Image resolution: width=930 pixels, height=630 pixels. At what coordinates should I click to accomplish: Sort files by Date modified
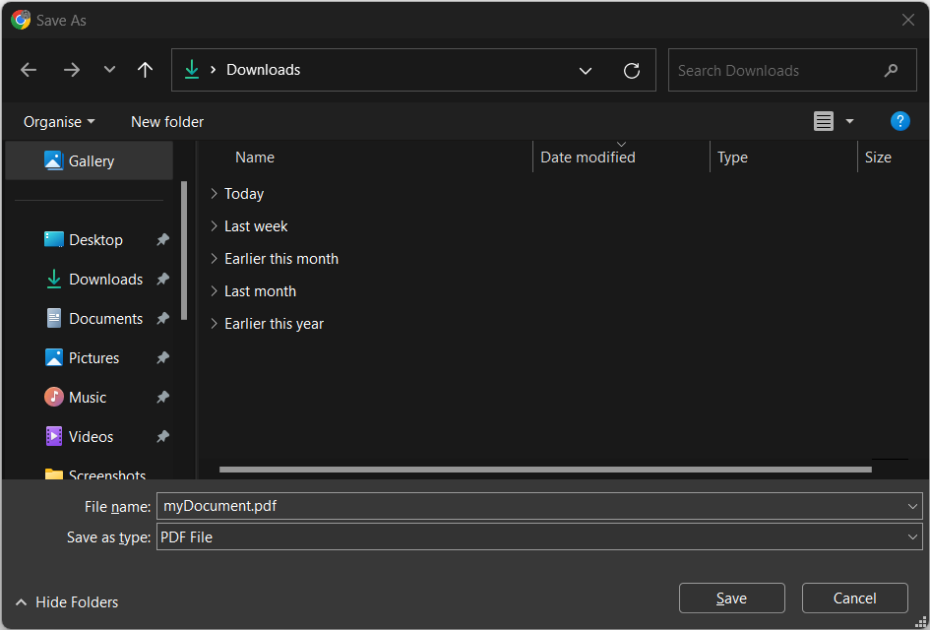click(x=587, y=157)
